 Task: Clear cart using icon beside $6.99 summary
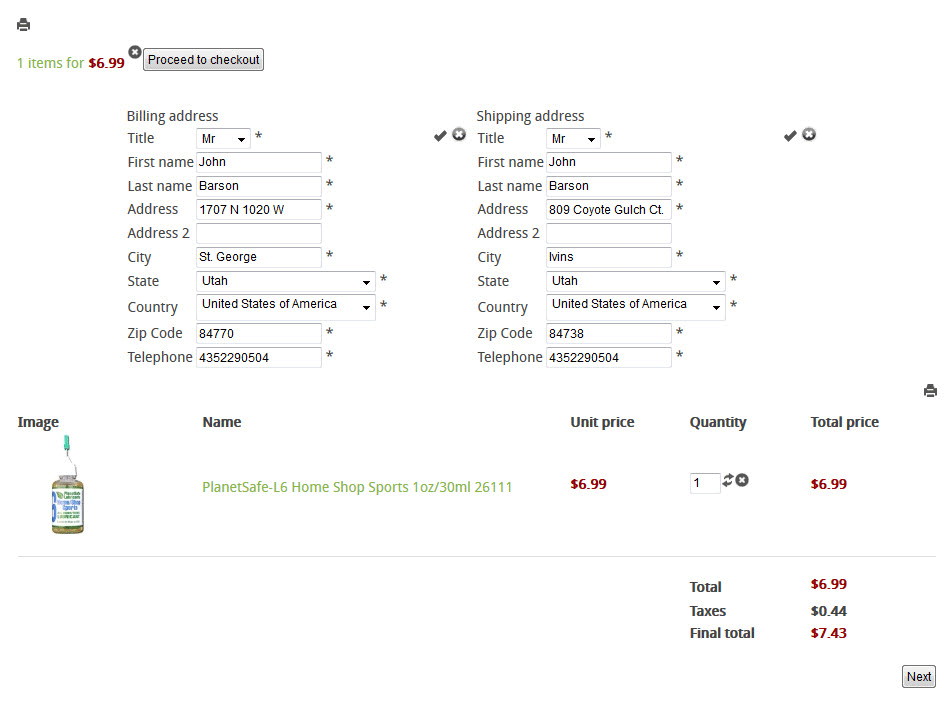coord(135,52)
